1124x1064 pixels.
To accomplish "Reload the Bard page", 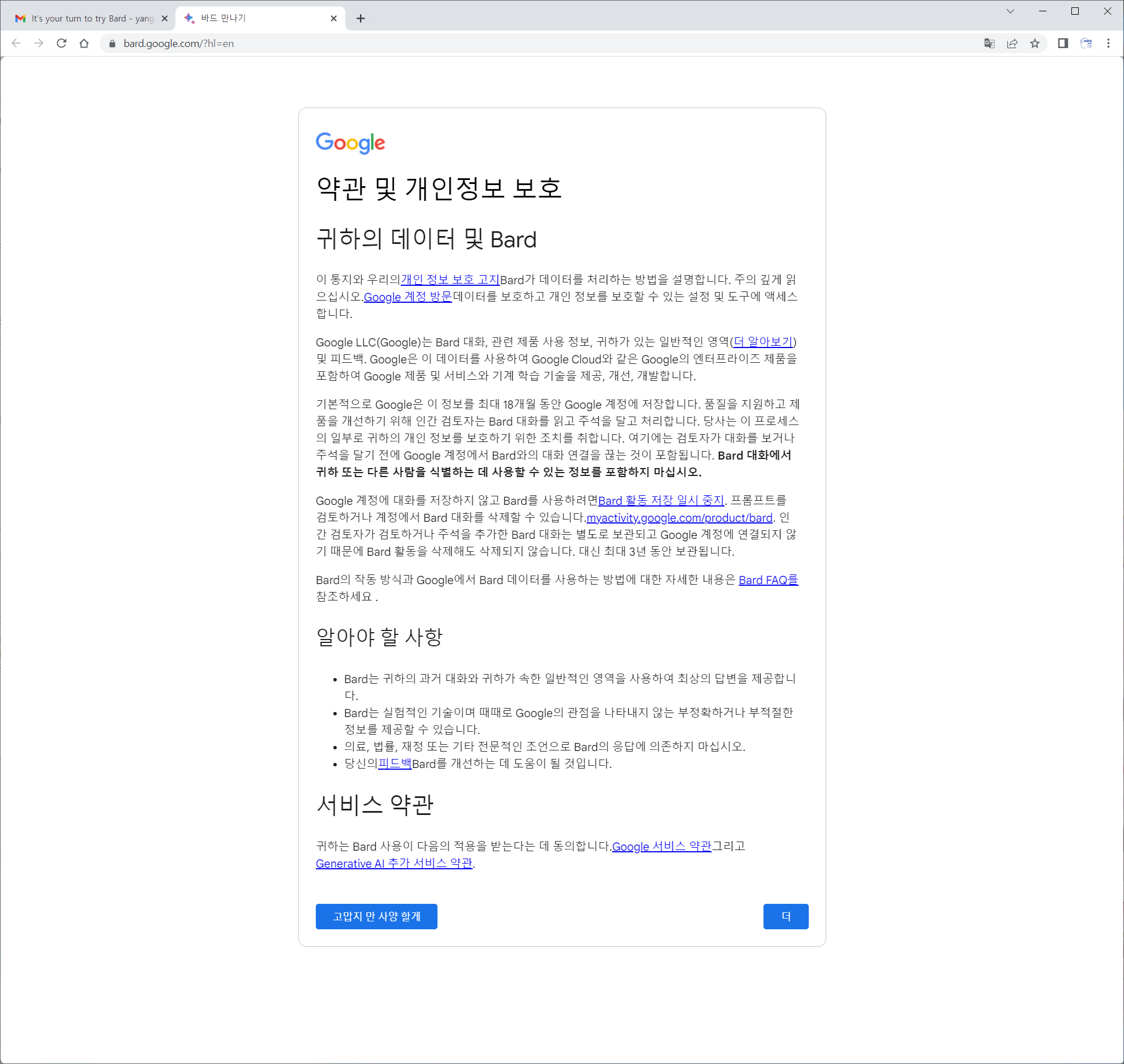I will pos(61,43).
